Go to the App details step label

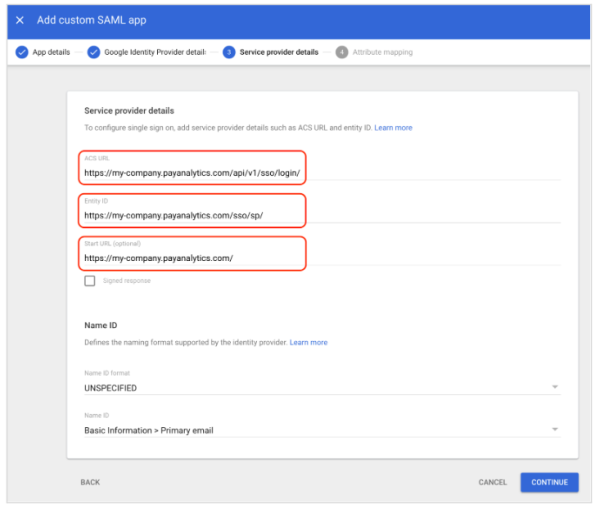click(x=52, y=52)
